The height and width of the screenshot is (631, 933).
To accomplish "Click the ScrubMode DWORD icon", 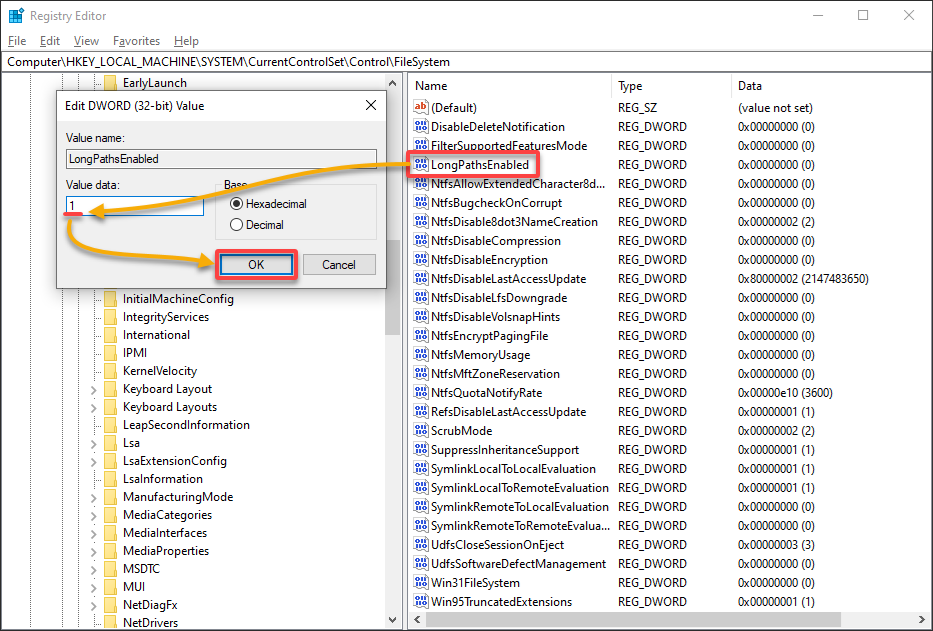I will 421,430.
